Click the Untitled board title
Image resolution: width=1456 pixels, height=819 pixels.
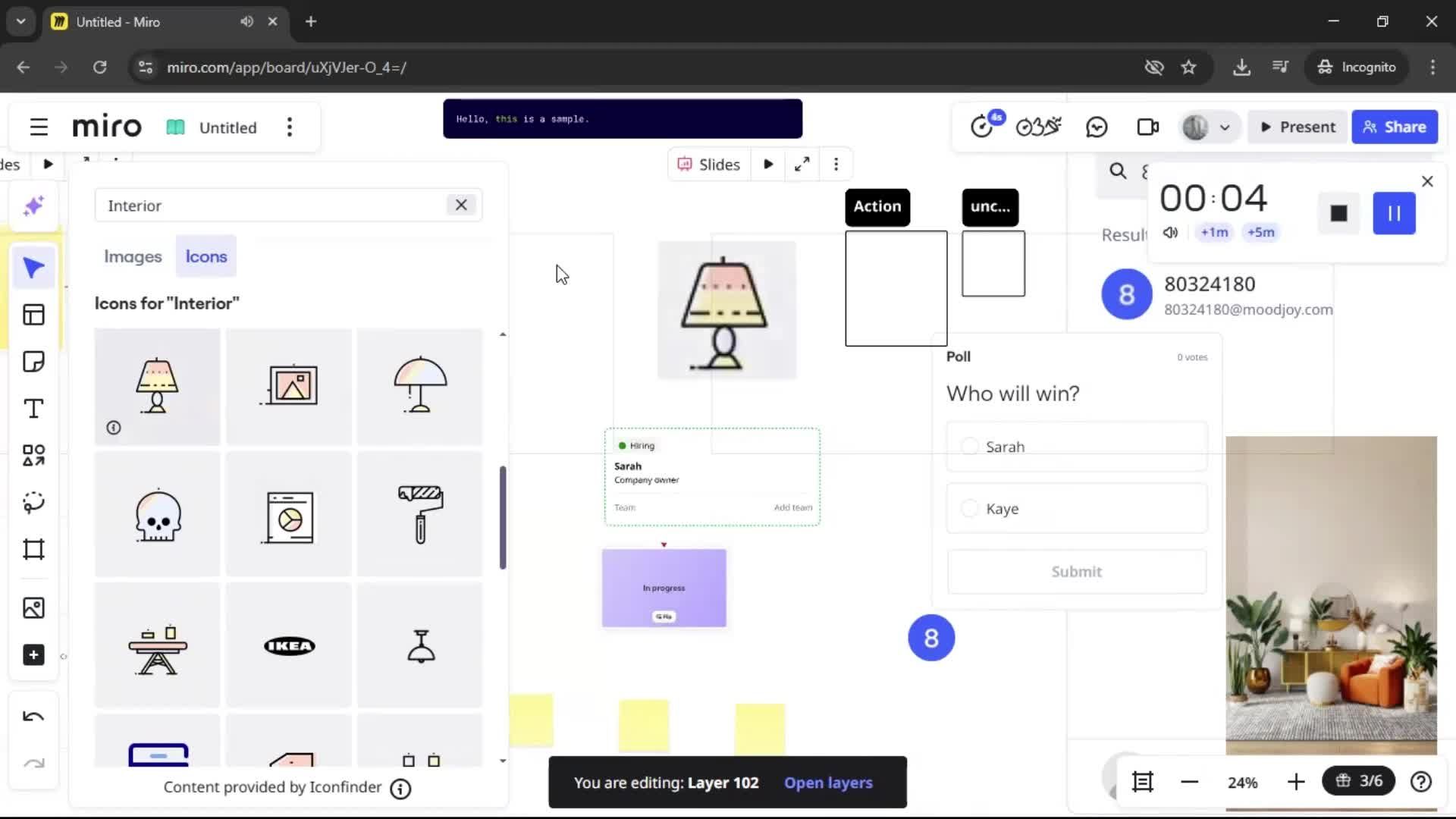[x=227, y=127]
